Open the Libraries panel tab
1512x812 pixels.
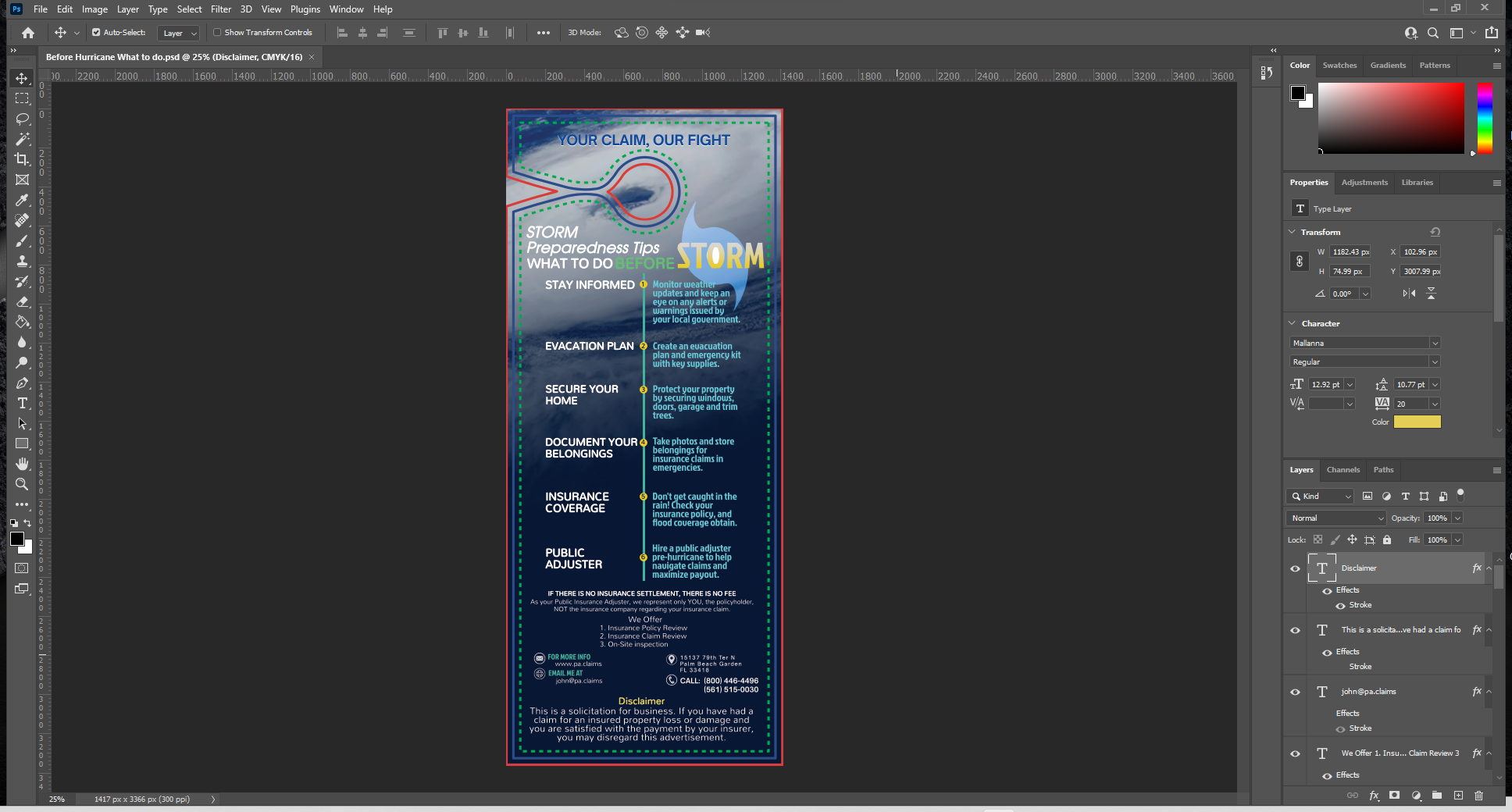(1417, 182)
